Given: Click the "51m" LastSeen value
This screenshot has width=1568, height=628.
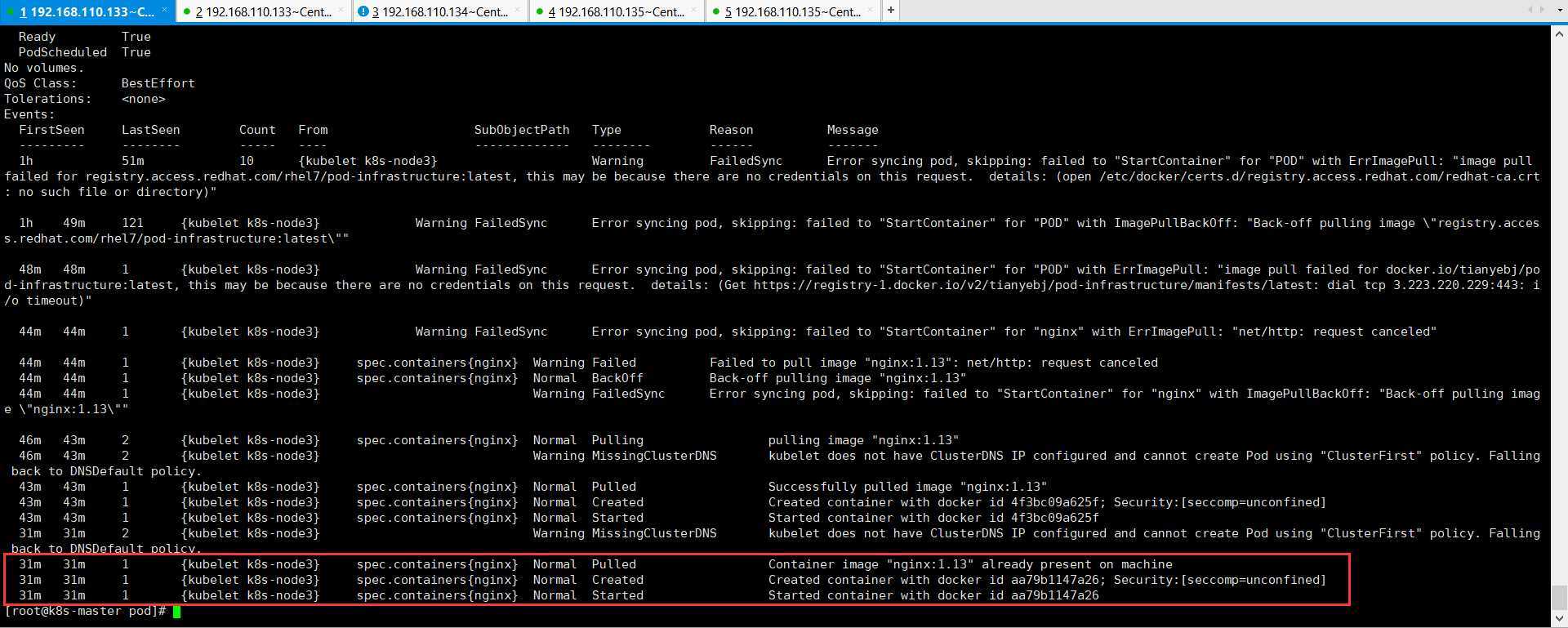Looking at the screenshot, I should [132, 161].
